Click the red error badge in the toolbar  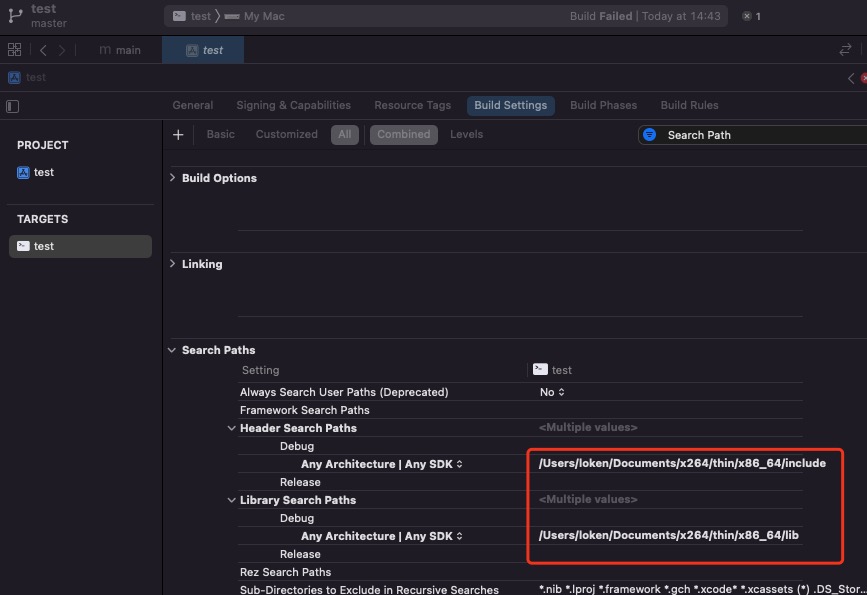point(751,16)
